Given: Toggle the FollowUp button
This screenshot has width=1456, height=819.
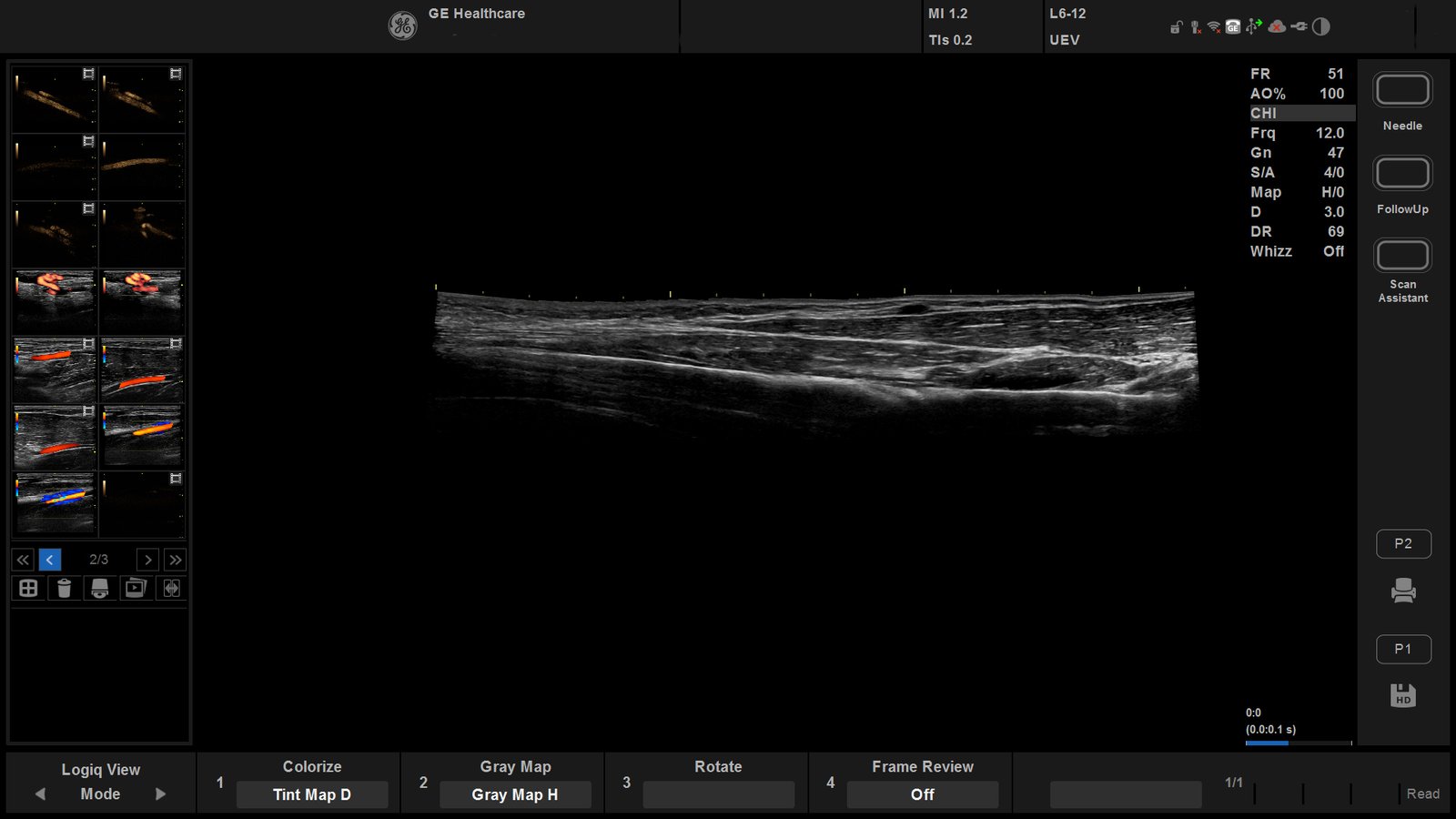Looking at the screenshot, I should pyautogui.click(x=1402, y=174).
